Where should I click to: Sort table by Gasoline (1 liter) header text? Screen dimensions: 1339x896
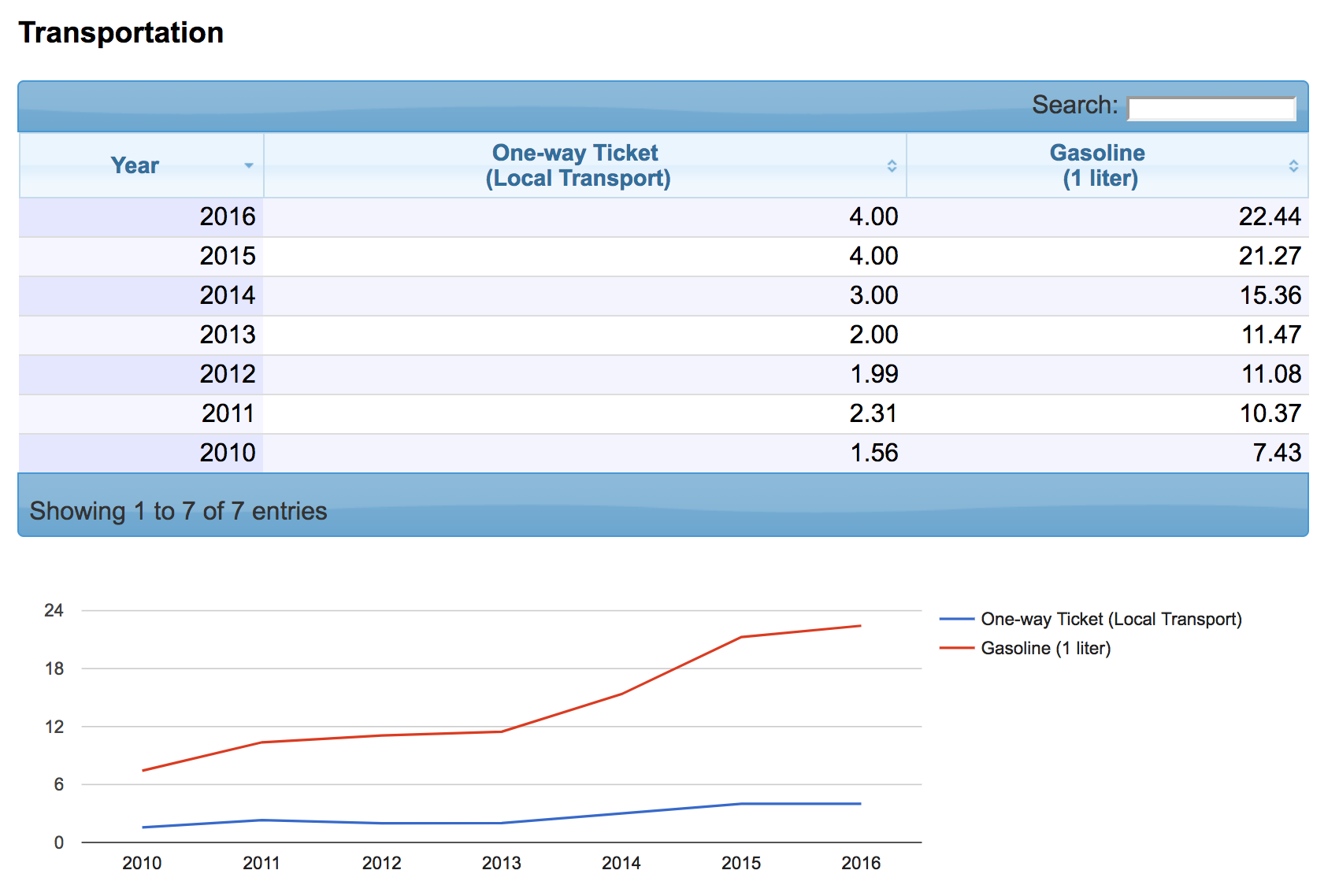click(x=1100, y=165)
